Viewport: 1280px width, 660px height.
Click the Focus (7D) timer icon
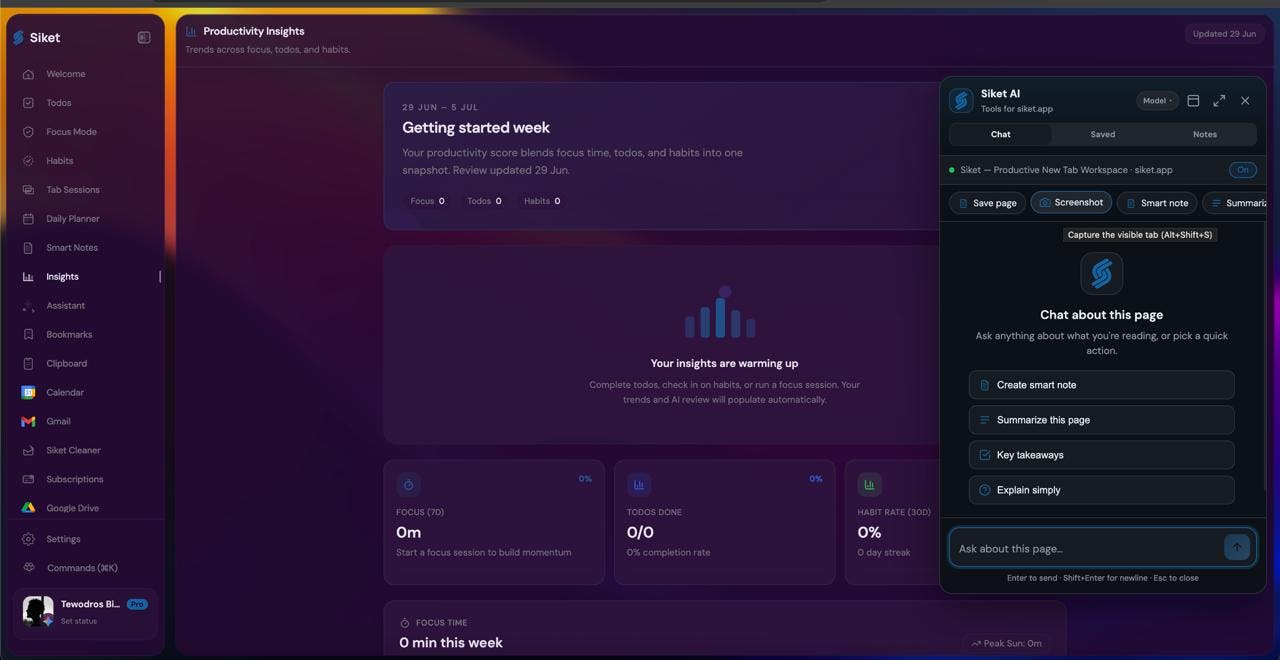pyautogui.click(x=408, y=485)
